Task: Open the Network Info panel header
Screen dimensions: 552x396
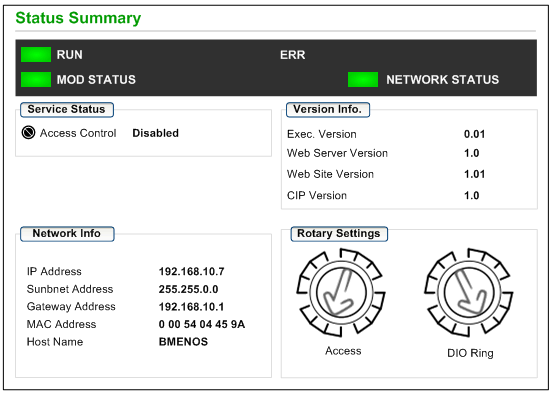Action: click(67, 234)
